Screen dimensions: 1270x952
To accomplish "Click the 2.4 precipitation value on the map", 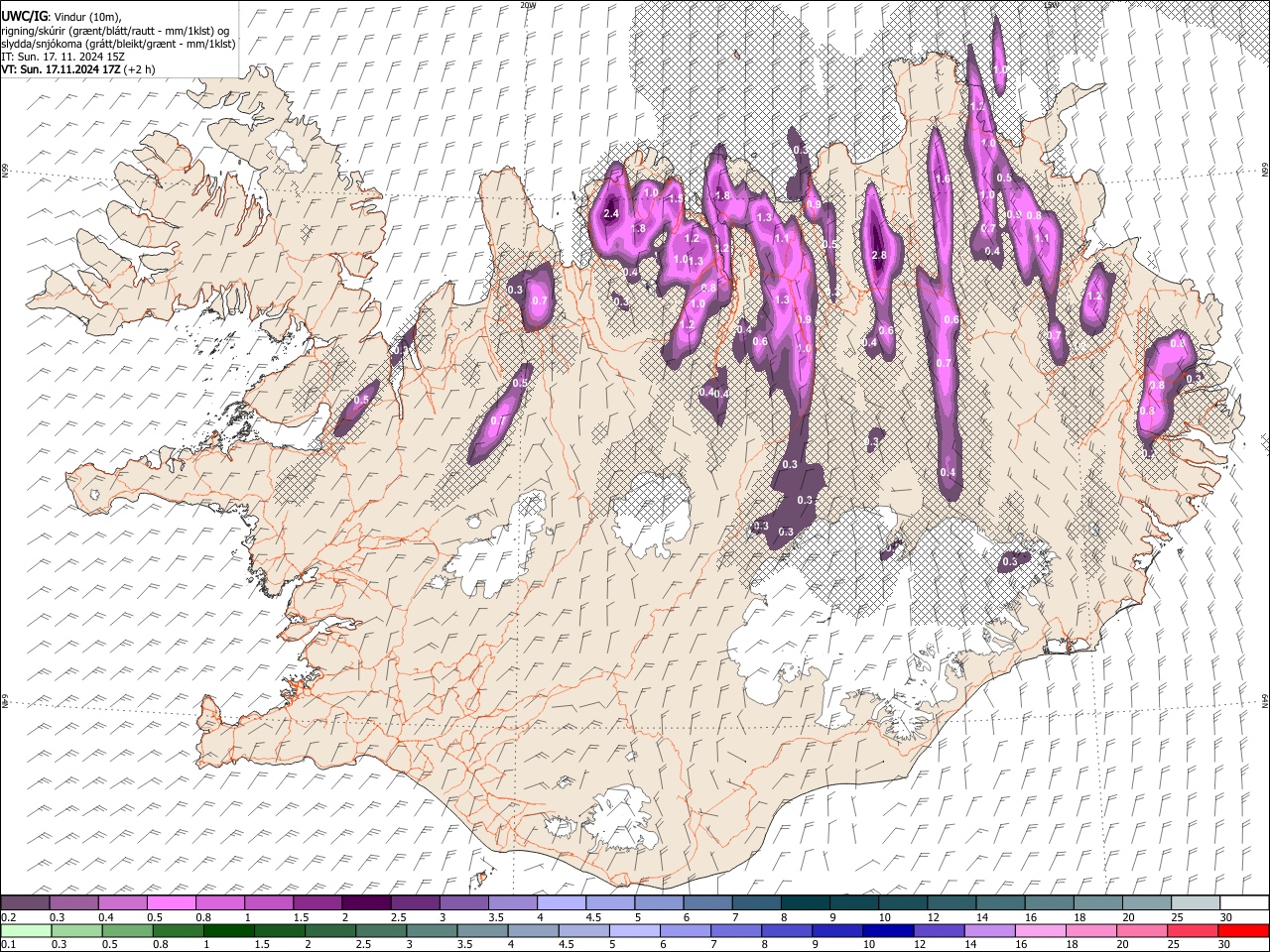I will coord(611,213).
